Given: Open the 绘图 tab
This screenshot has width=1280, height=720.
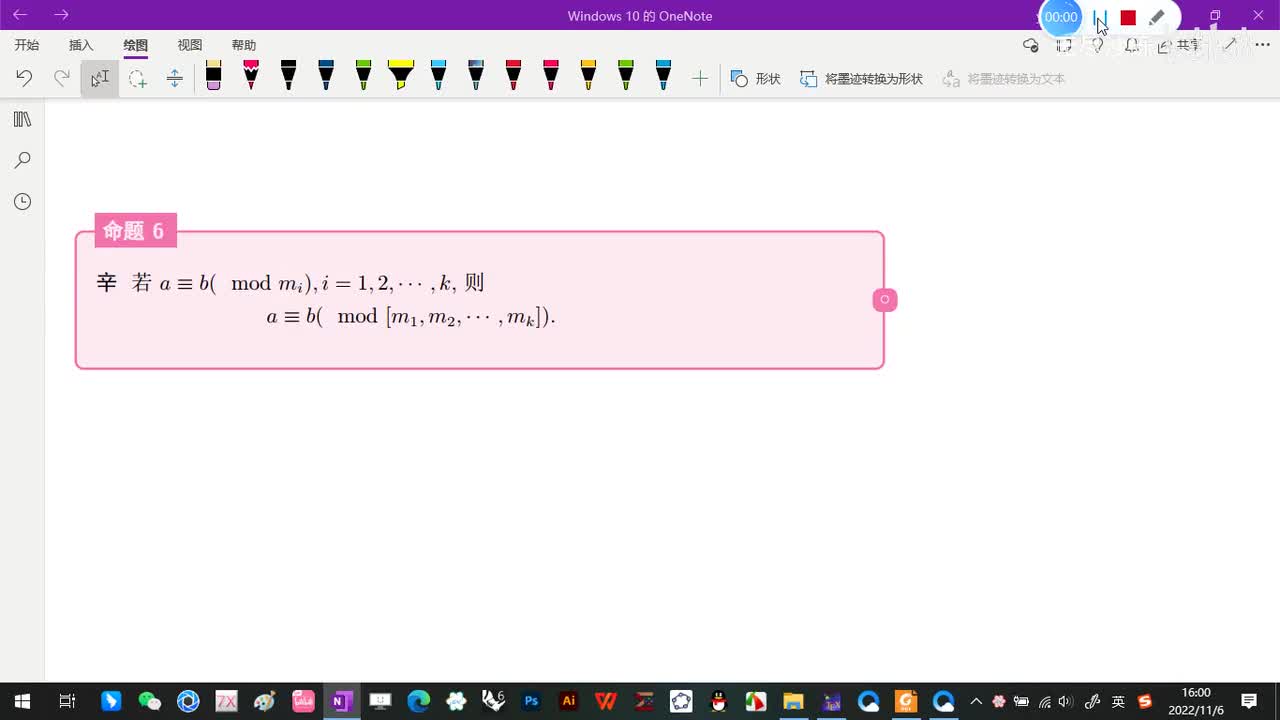Looking at the screenshot, I should (135, 45).
